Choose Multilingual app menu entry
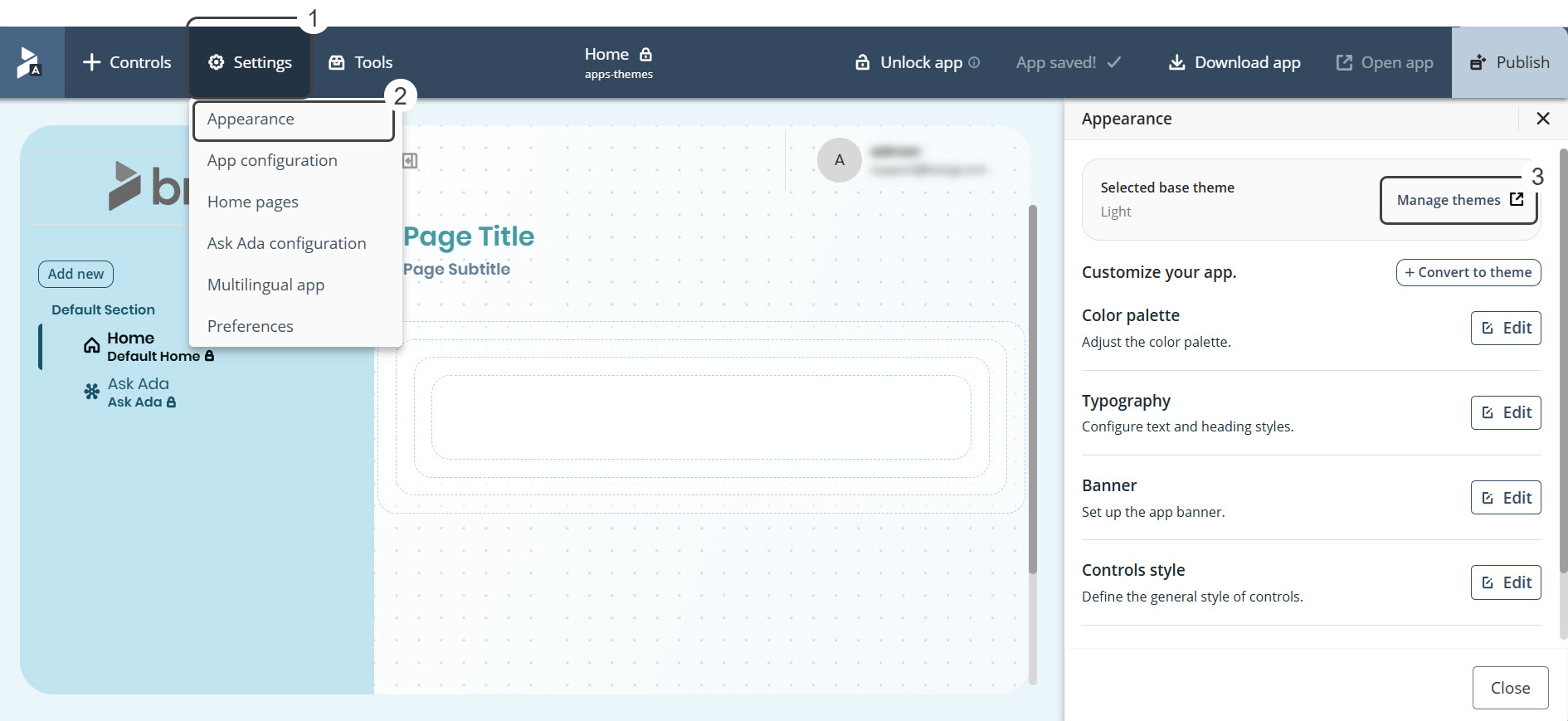The width and height of the screenshot is (1568, 721). click(265, 285)
